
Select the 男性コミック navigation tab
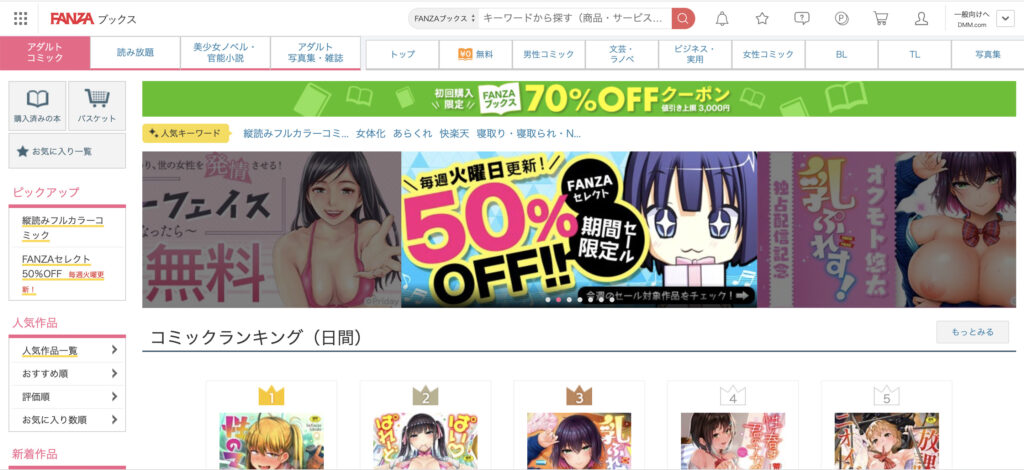pyautogui.click(x=549, y=55)
